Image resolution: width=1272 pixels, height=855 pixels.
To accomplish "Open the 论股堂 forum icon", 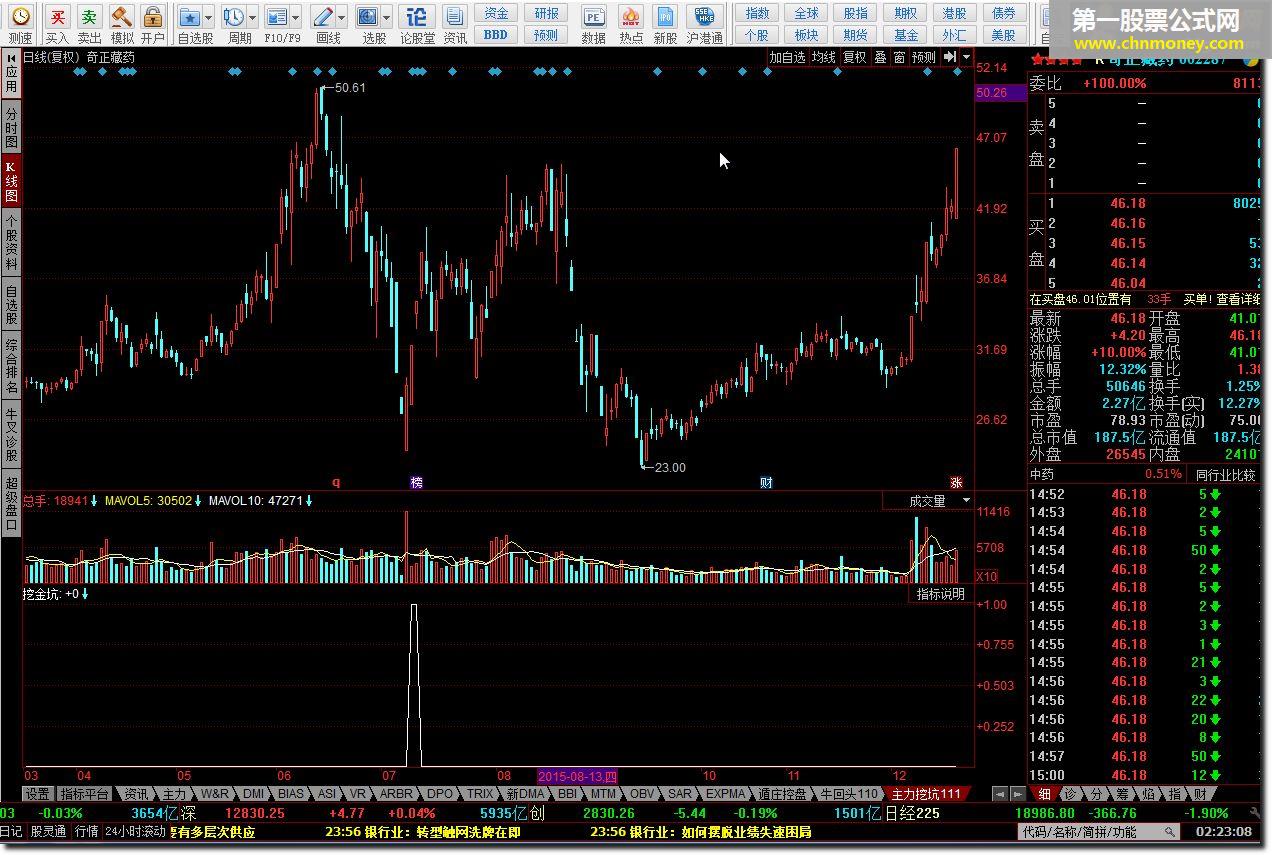I will (x=418, y=17).
